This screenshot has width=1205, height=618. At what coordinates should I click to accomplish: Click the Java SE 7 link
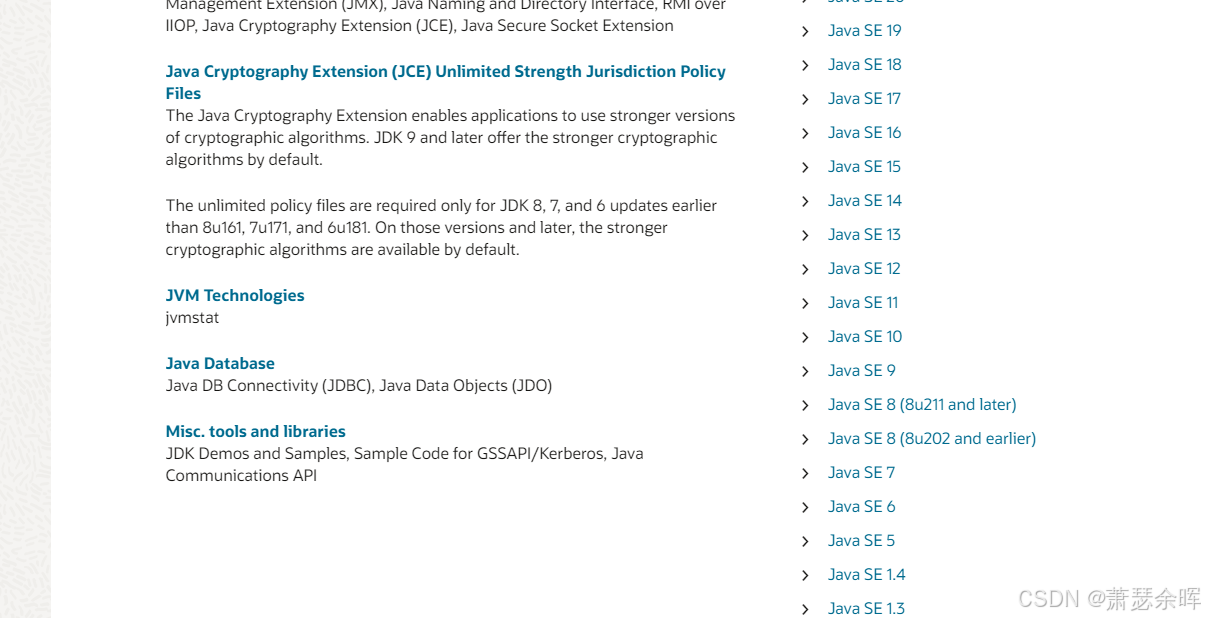pyautogui.click(x=861, y=472)
